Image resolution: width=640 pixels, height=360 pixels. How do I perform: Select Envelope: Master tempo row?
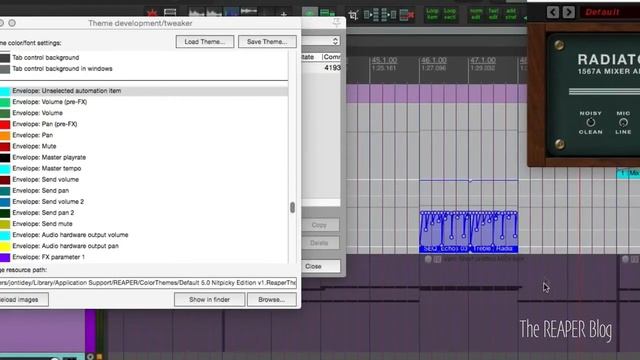point(144,169)
